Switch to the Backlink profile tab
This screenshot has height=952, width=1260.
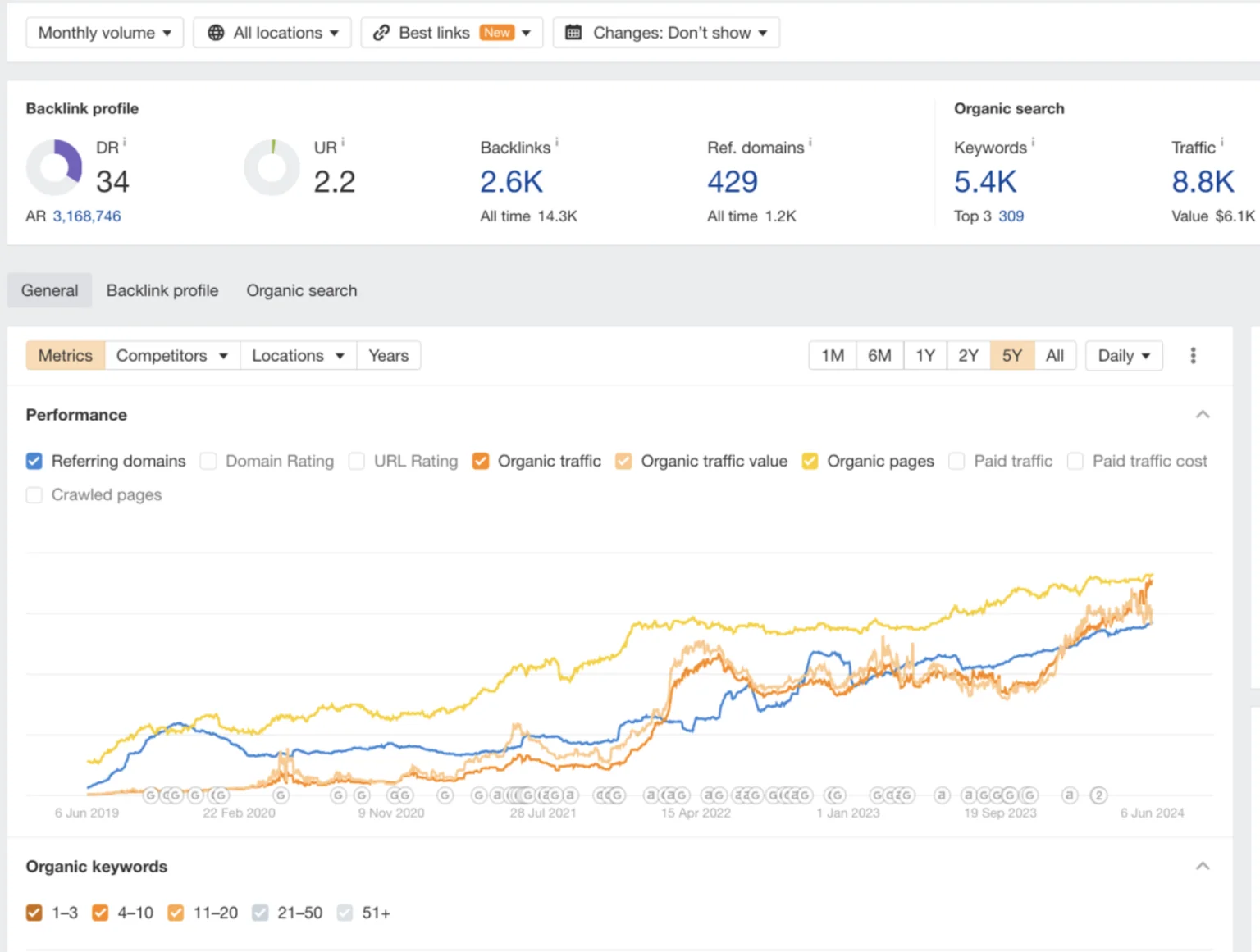coord(162,290)
